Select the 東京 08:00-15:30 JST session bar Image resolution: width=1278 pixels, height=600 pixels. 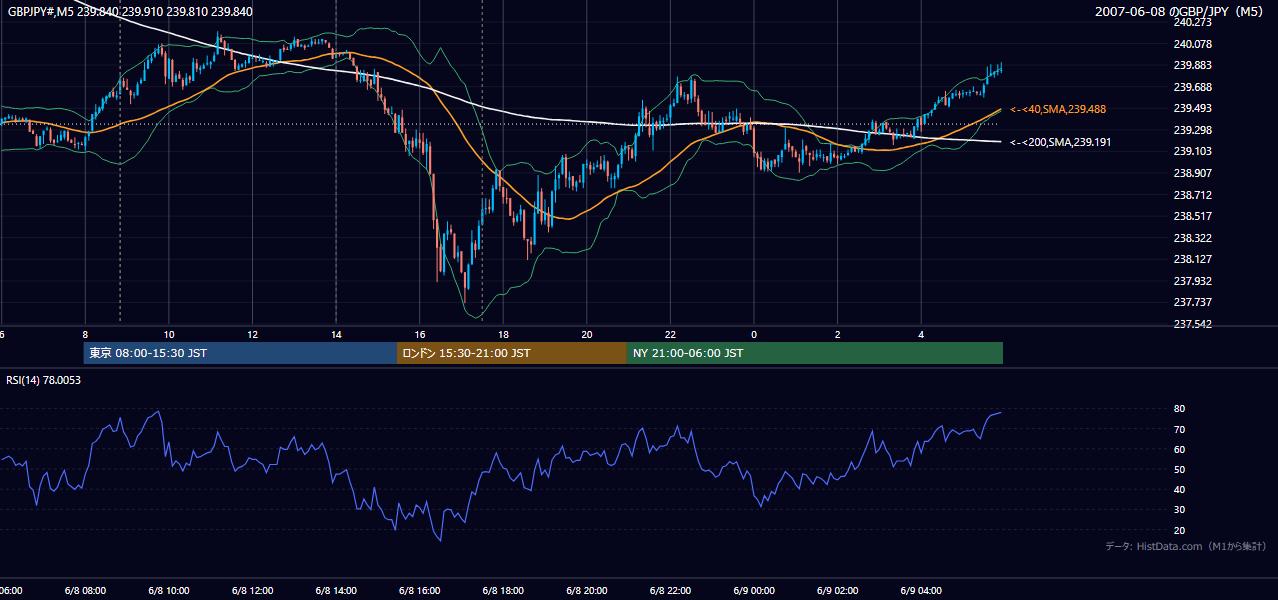[x=240, y=353]
